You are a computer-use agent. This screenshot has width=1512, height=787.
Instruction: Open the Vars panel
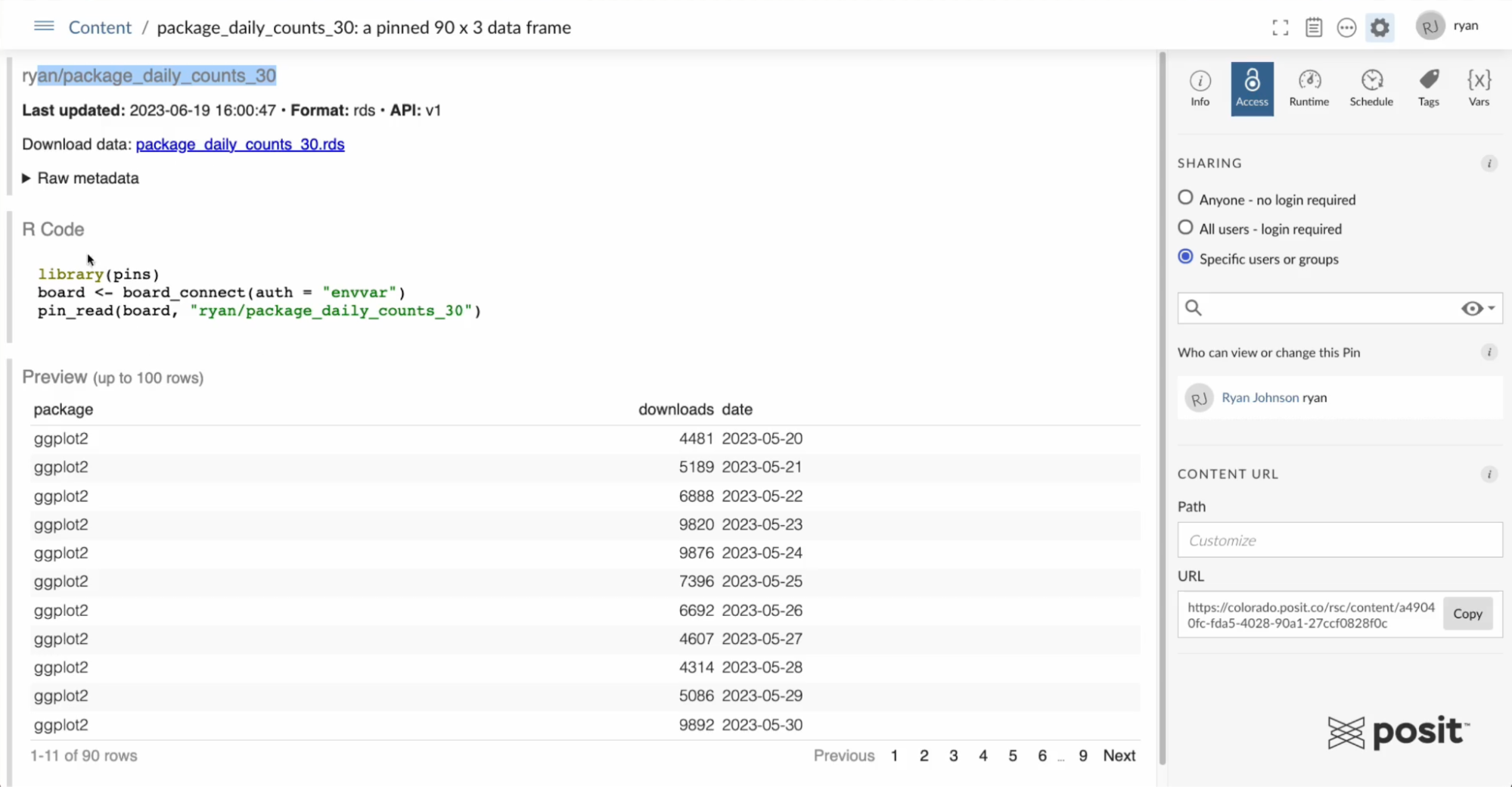[1478, 87]
